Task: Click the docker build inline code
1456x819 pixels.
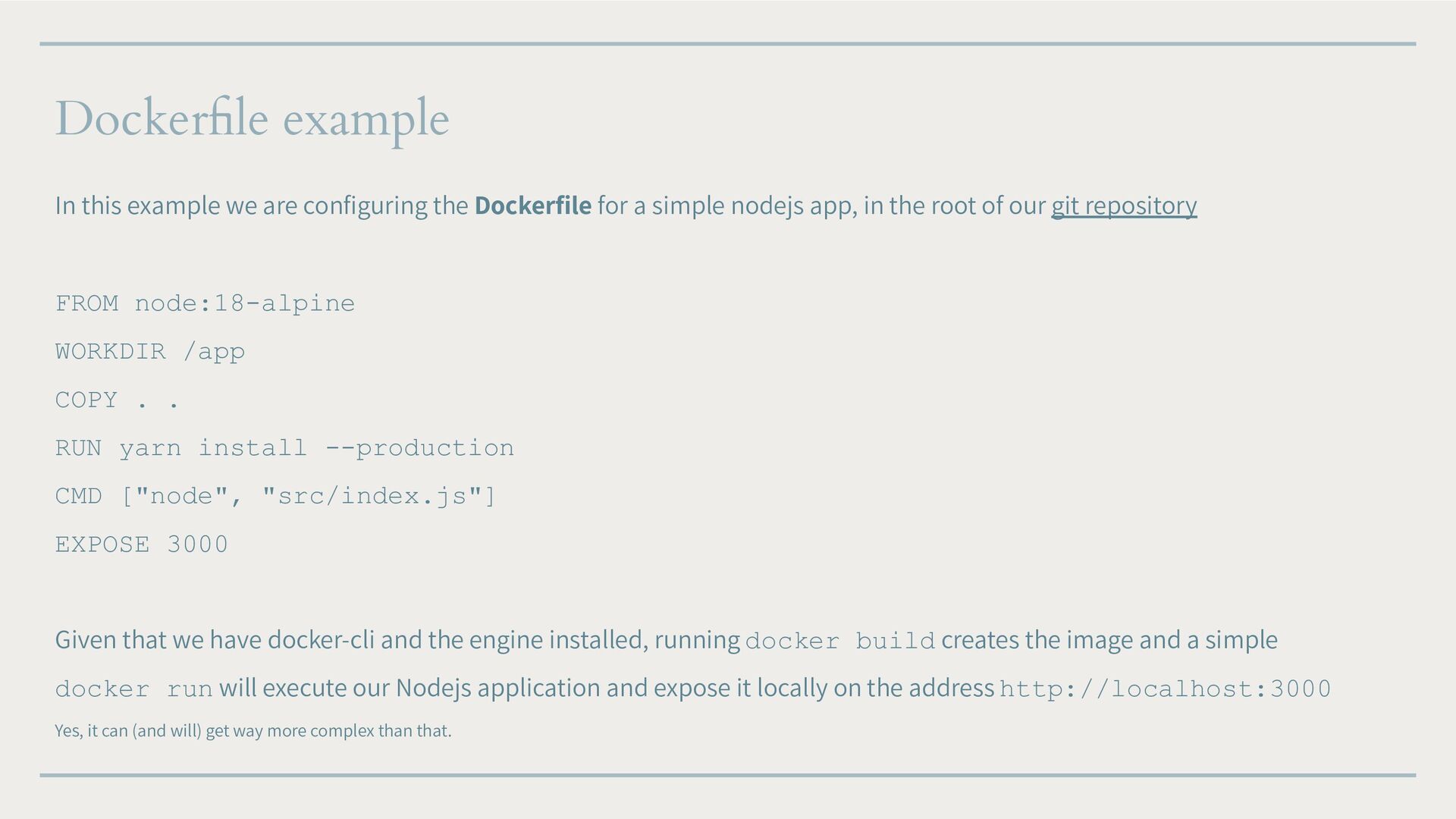Action: pyautogui.click(x=840, y=642)
